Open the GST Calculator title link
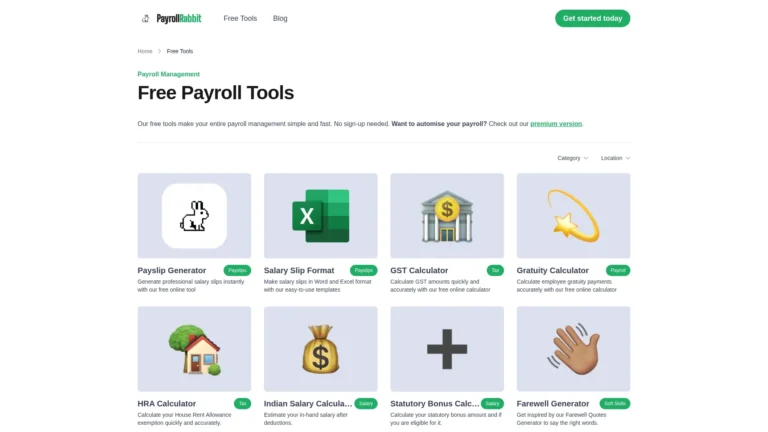 (419, 270)
